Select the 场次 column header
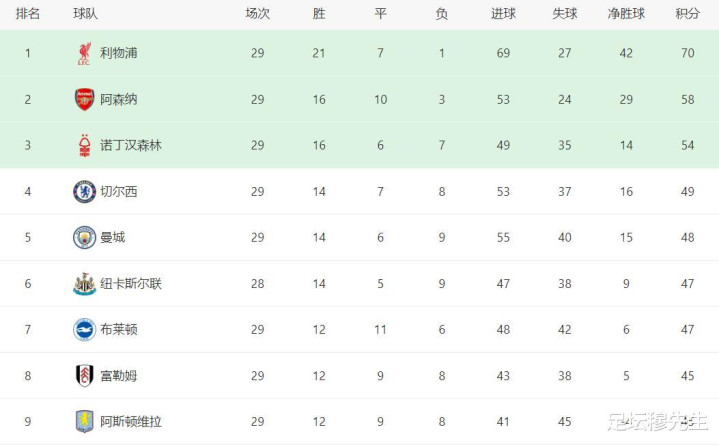The height and width of the screenshot is (445, 719). (257, 14)
